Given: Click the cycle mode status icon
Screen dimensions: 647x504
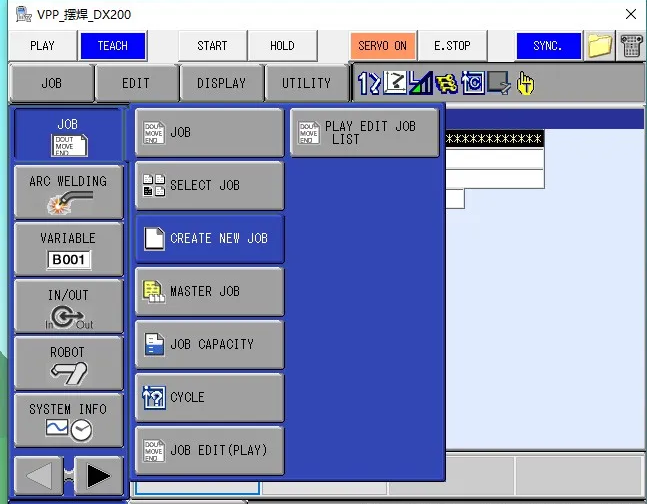Looking at the screenshot, I should [x=473, y=83].
